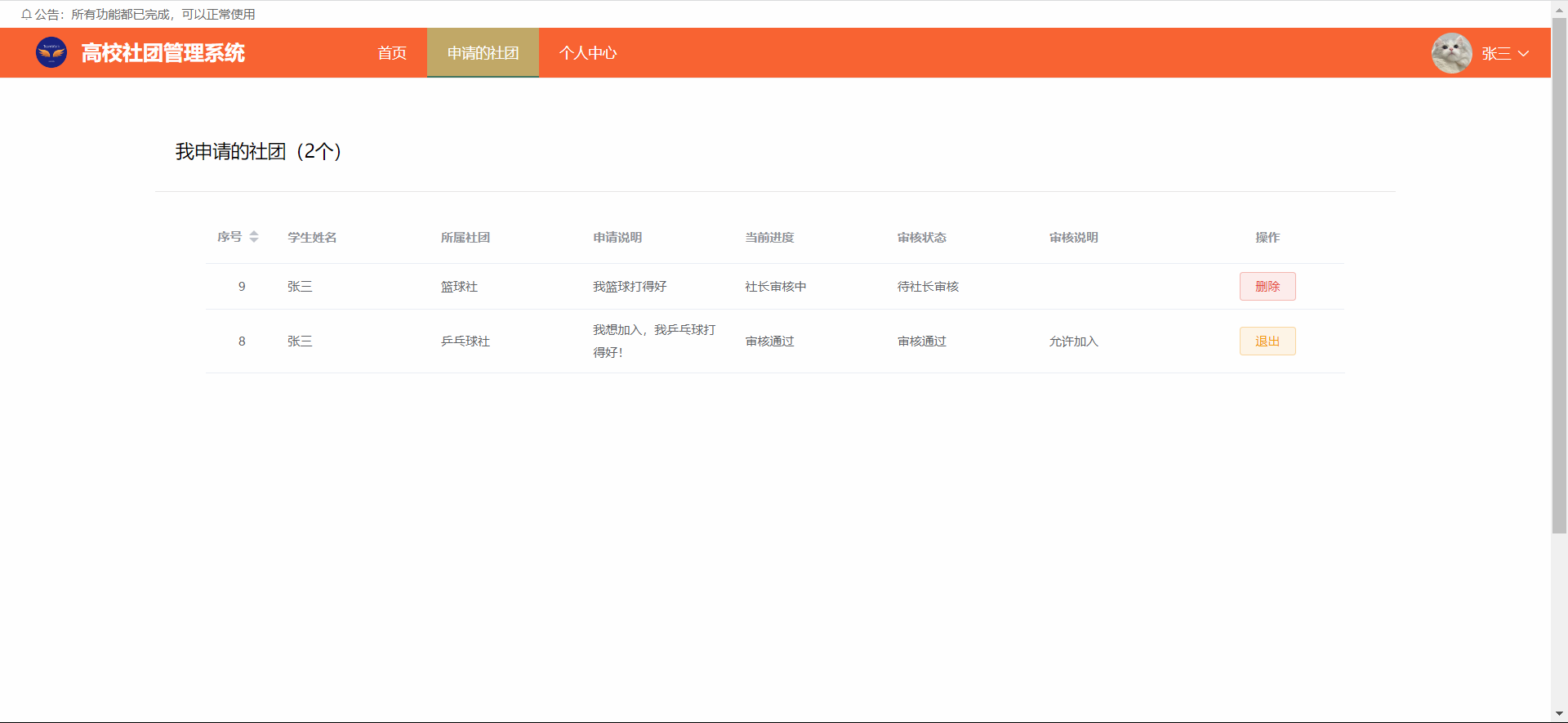Click the 我申请的社团（2个）heading
Image resolution: width=1568 pixels, height=723 pixels.
pyautogui.click(x=258, y=152)
